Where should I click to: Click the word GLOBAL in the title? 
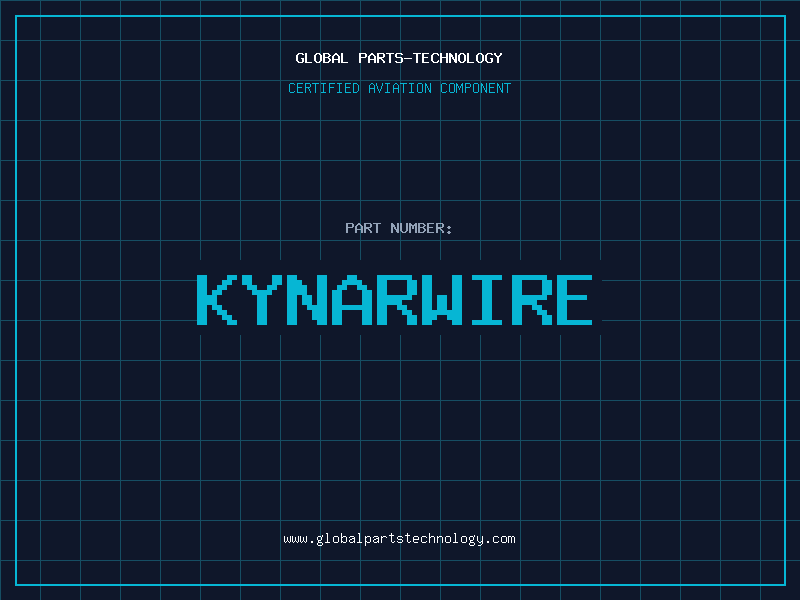pos(322,58)
